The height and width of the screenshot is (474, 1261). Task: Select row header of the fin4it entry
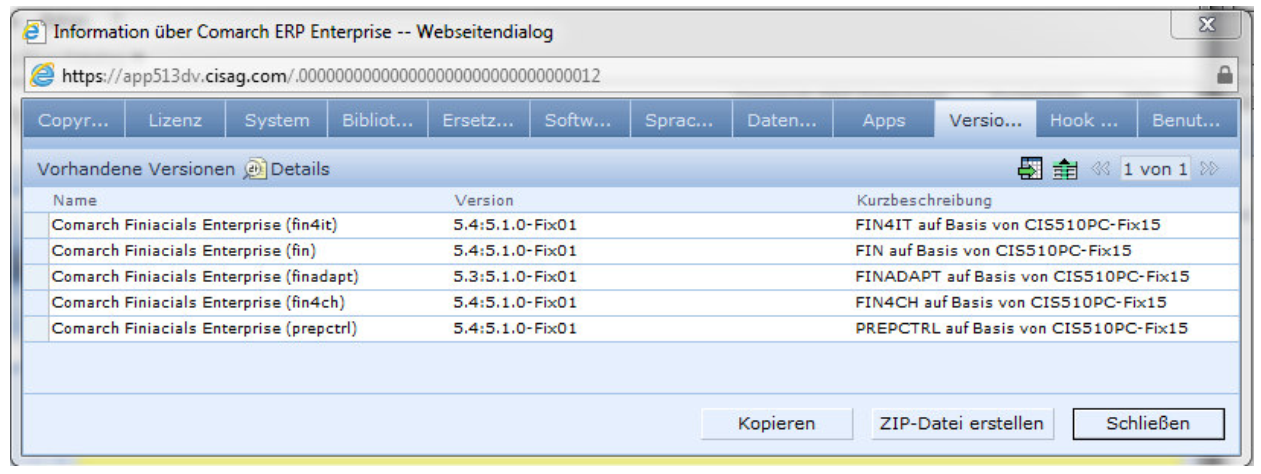[36, 225]
